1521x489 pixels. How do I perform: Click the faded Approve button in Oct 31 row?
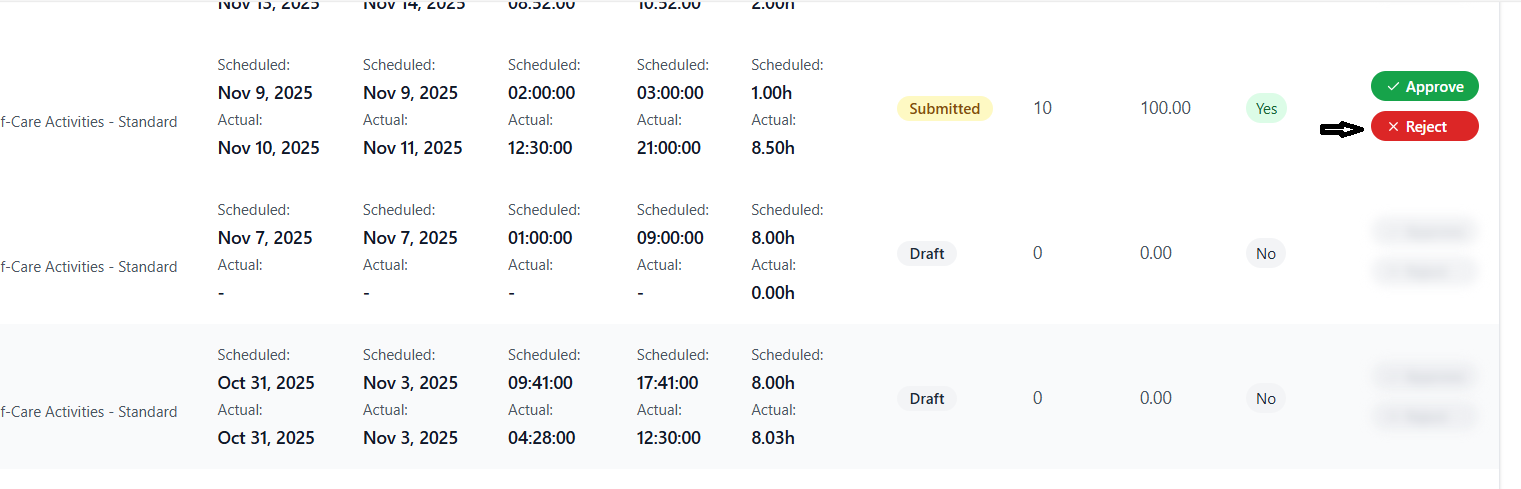point(1424,377)
